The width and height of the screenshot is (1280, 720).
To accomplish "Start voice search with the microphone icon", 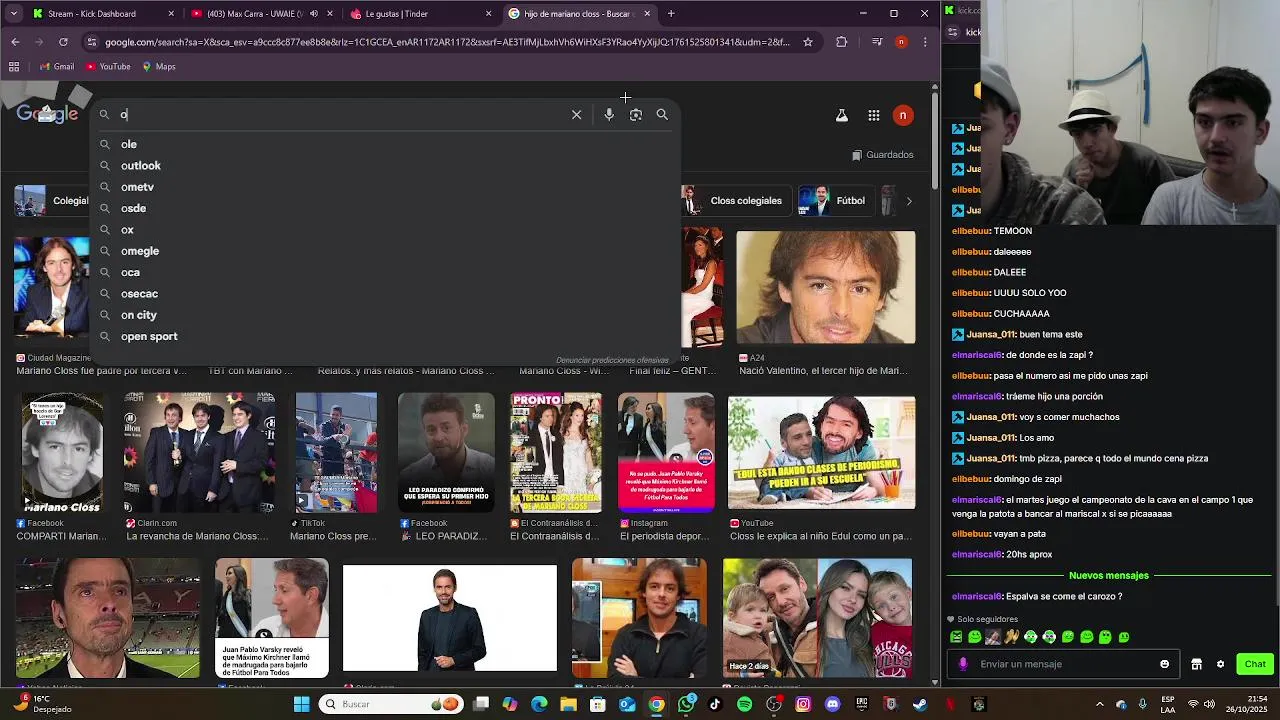I will [609, 114].
